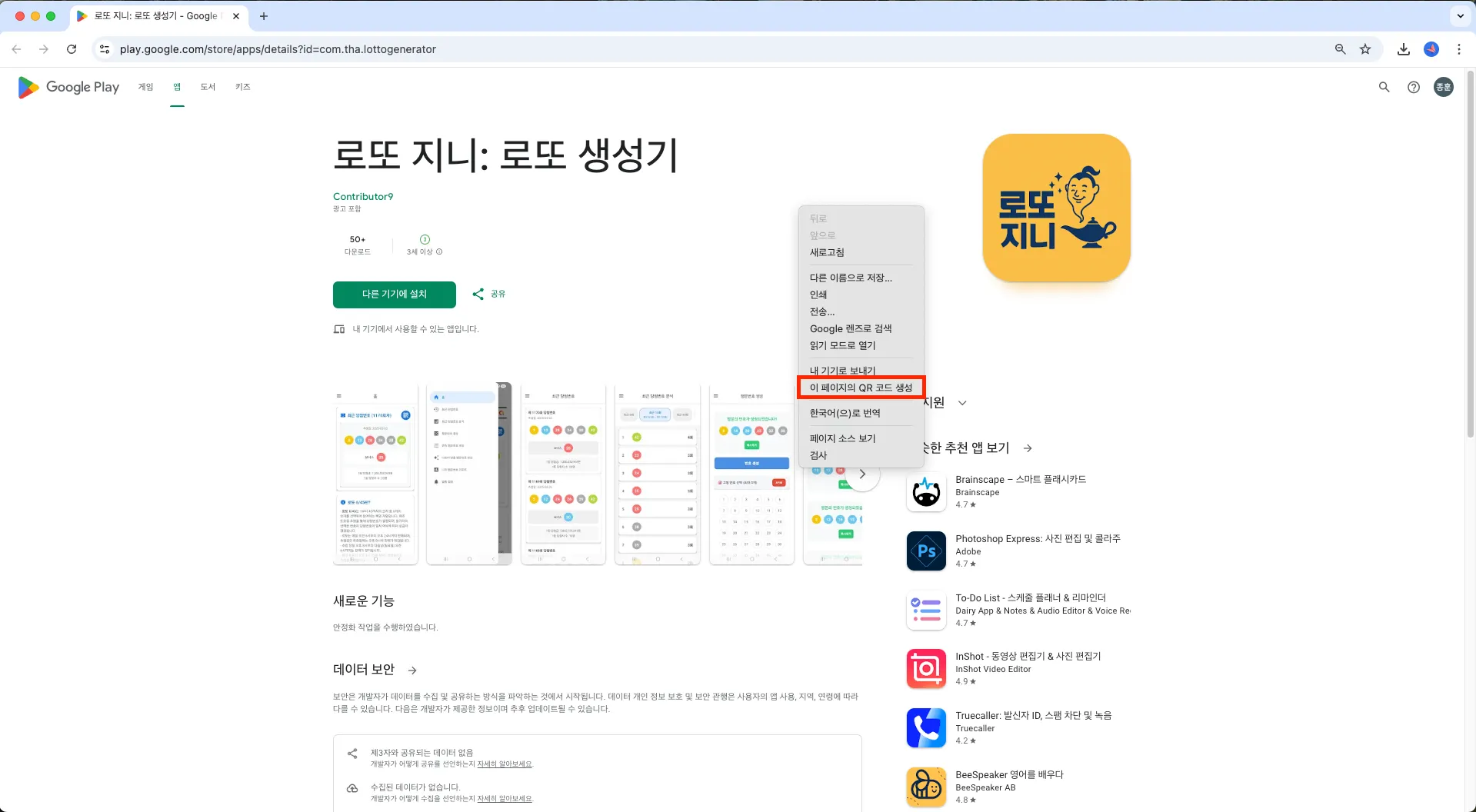
Task: Click the browser reload button
Action: [72, 49]
